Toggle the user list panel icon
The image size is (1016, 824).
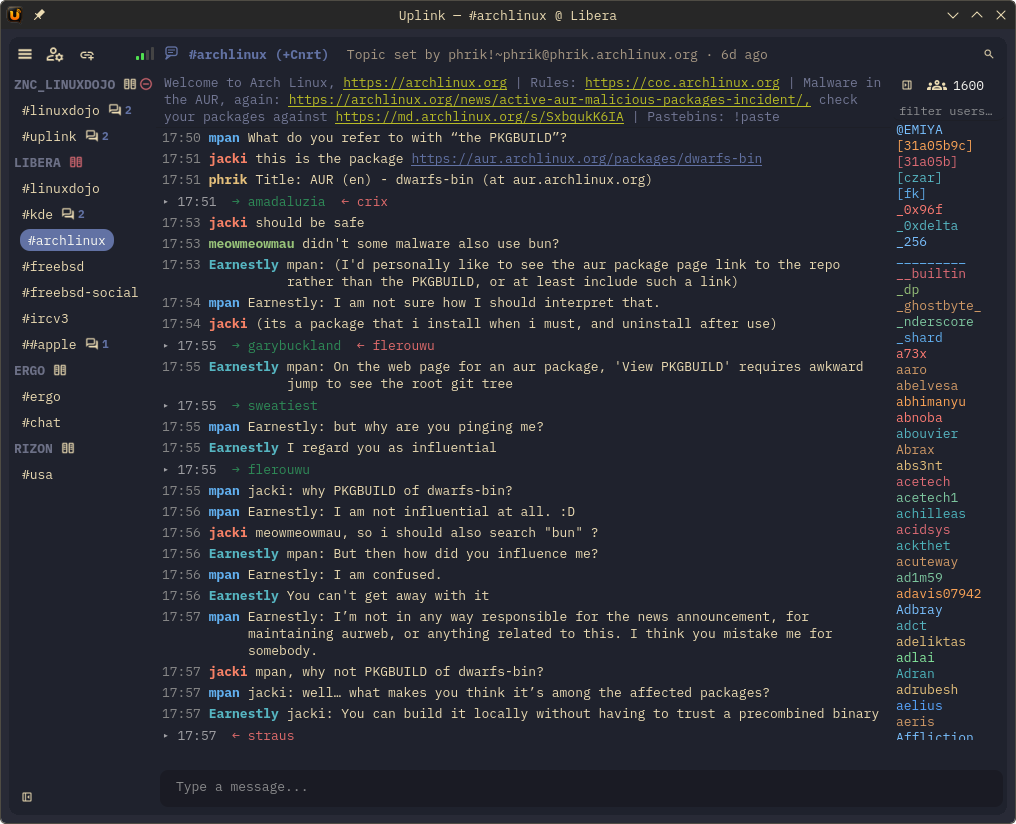907,86
